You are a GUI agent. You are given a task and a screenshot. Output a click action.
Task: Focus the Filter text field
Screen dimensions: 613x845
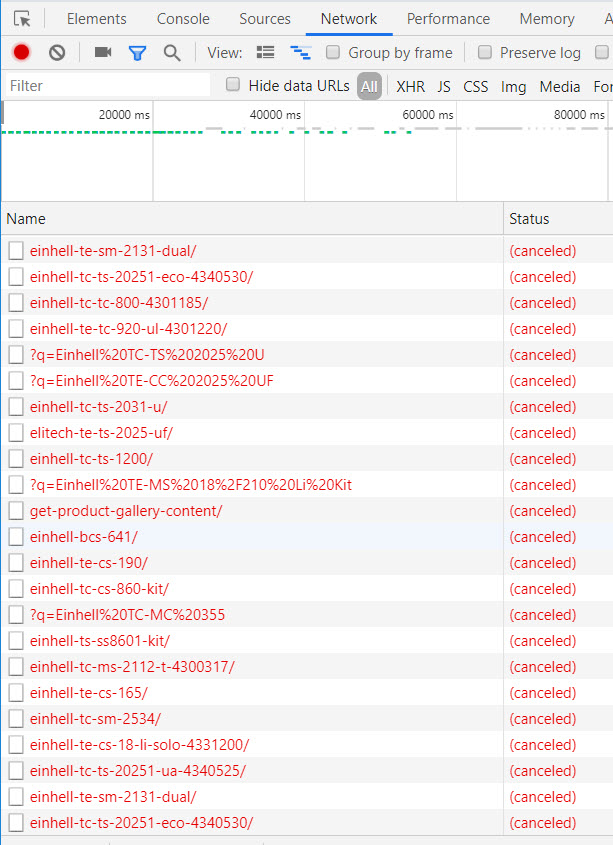point(108,86)
